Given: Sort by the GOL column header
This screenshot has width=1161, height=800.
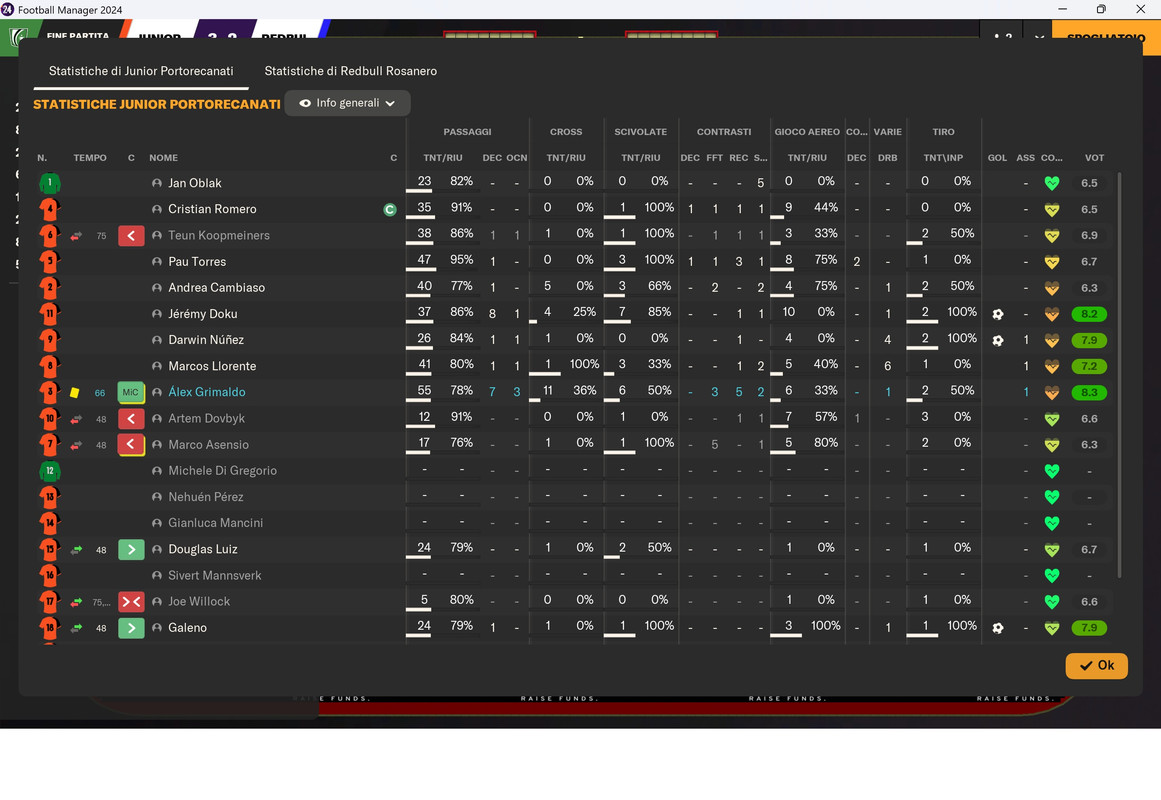Looking at the screenshot, I should tap(997, 158).
